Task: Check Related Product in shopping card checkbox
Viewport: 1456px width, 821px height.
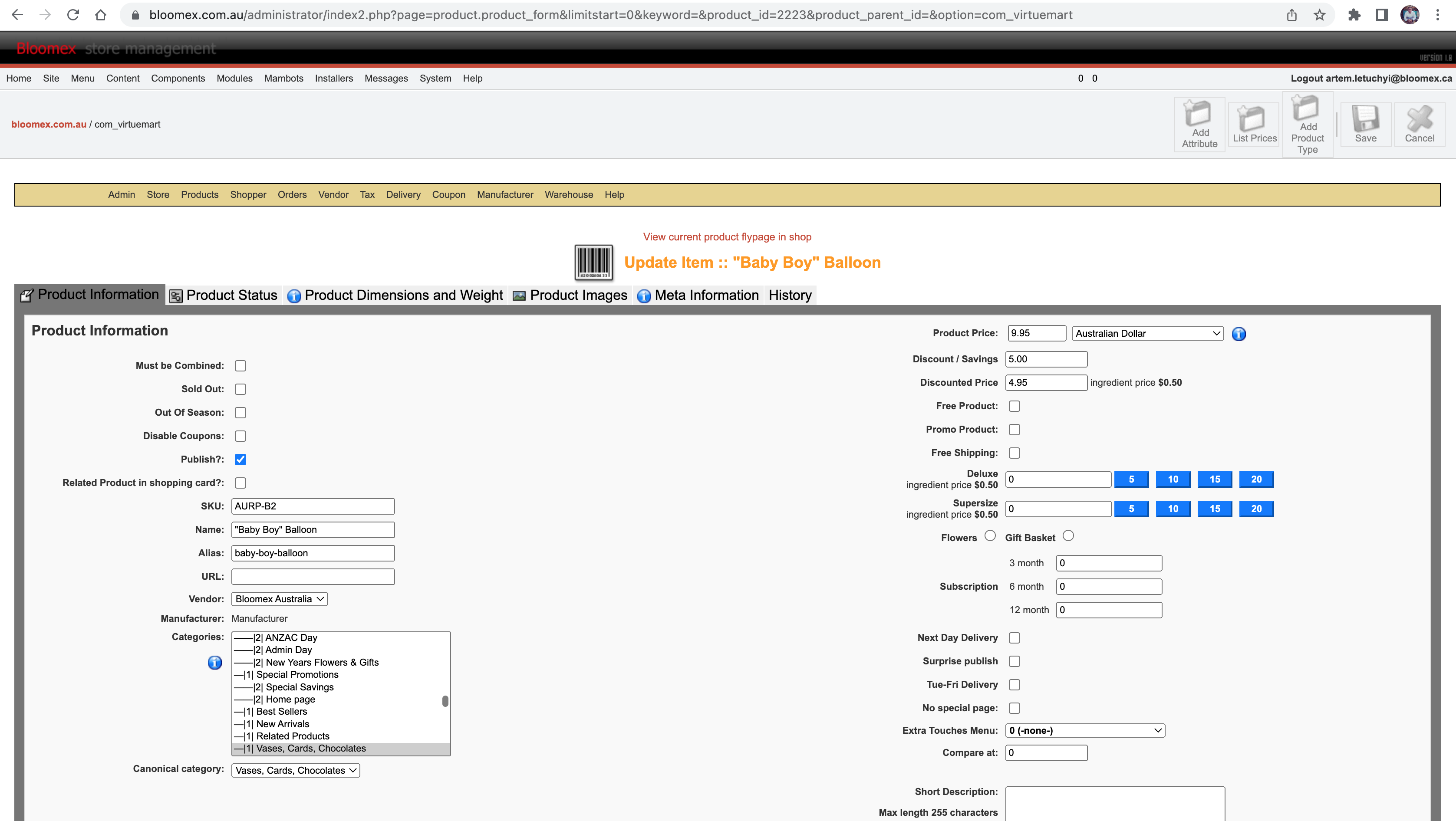Action: pyautogui.click(x=240, y=483)
